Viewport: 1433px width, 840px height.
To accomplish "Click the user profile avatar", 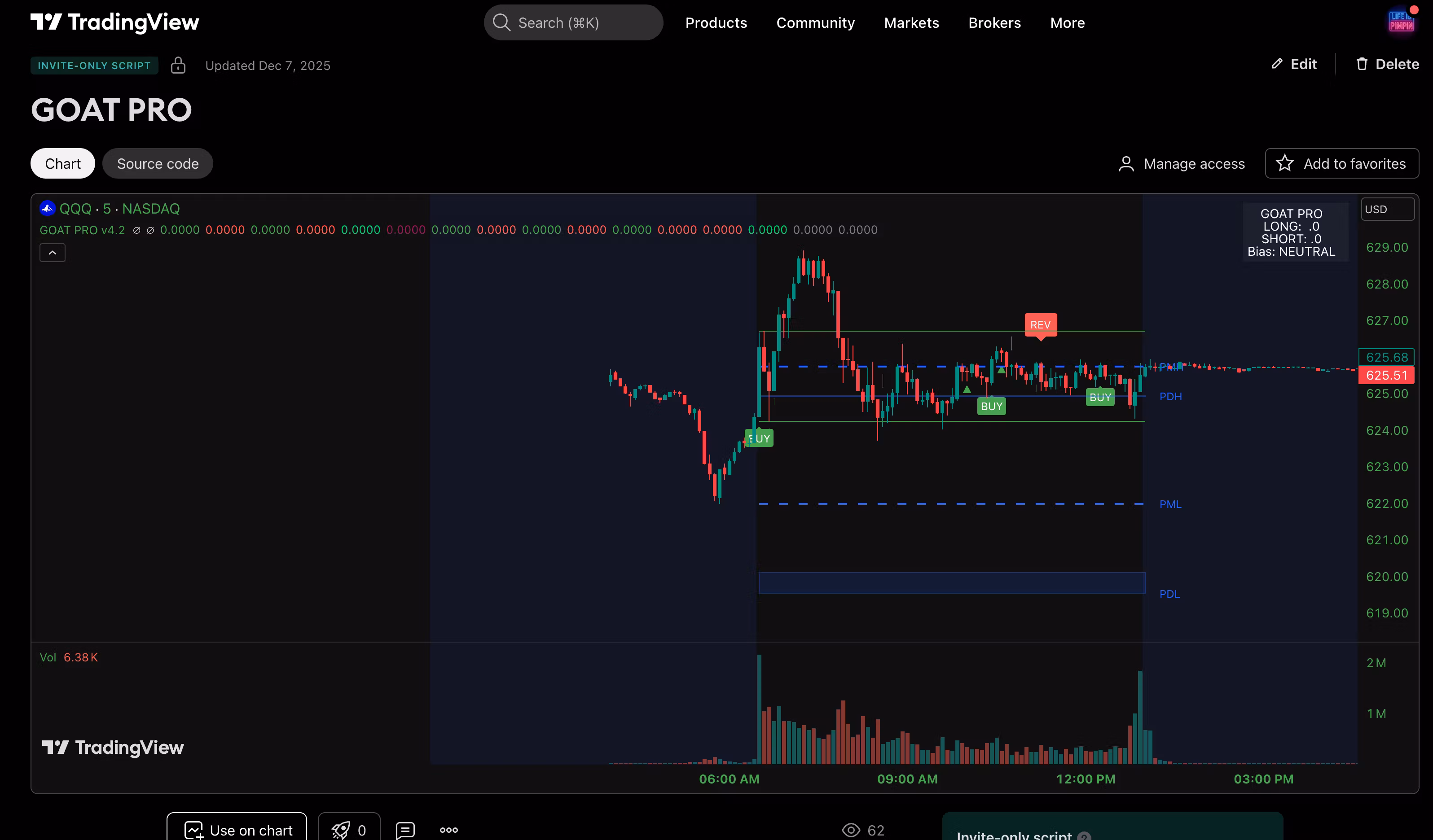I will tap(1401, 22).
